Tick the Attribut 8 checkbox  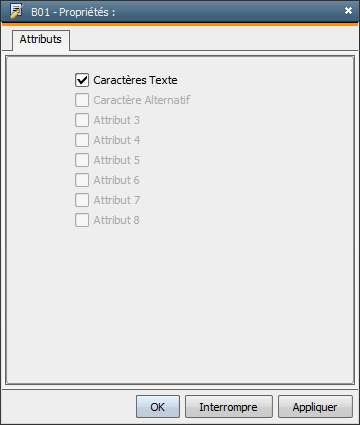pyautogui.click(x=82, y=220)
